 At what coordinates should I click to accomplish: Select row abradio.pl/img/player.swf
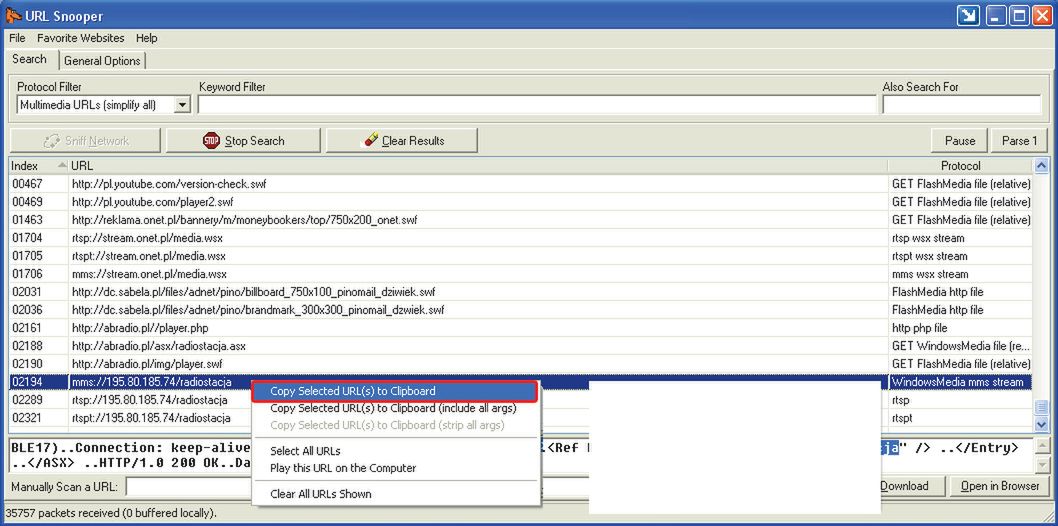click(521, 364)
